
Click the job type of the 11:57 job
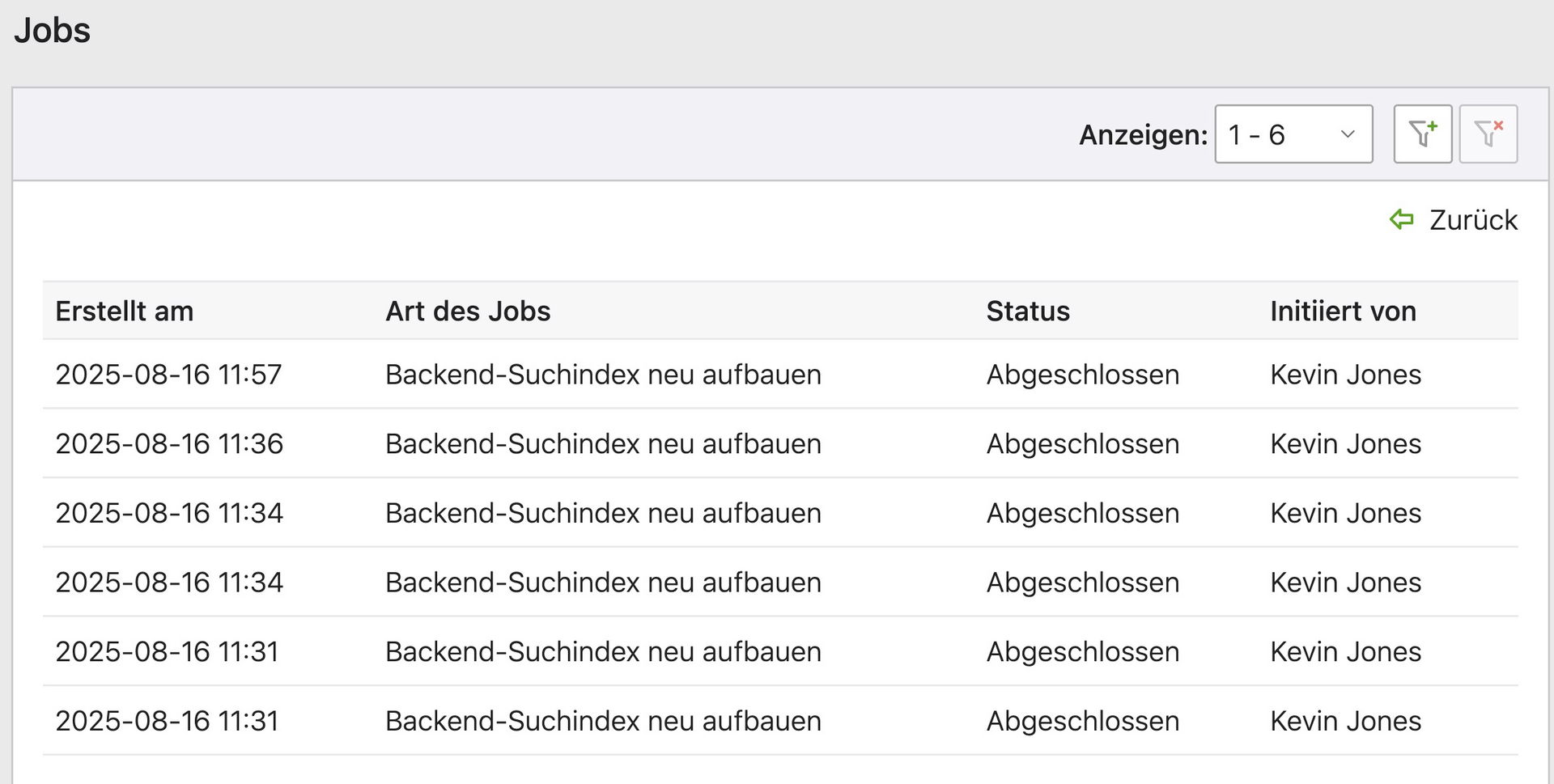pyautogui.click(x=603, y=375)
